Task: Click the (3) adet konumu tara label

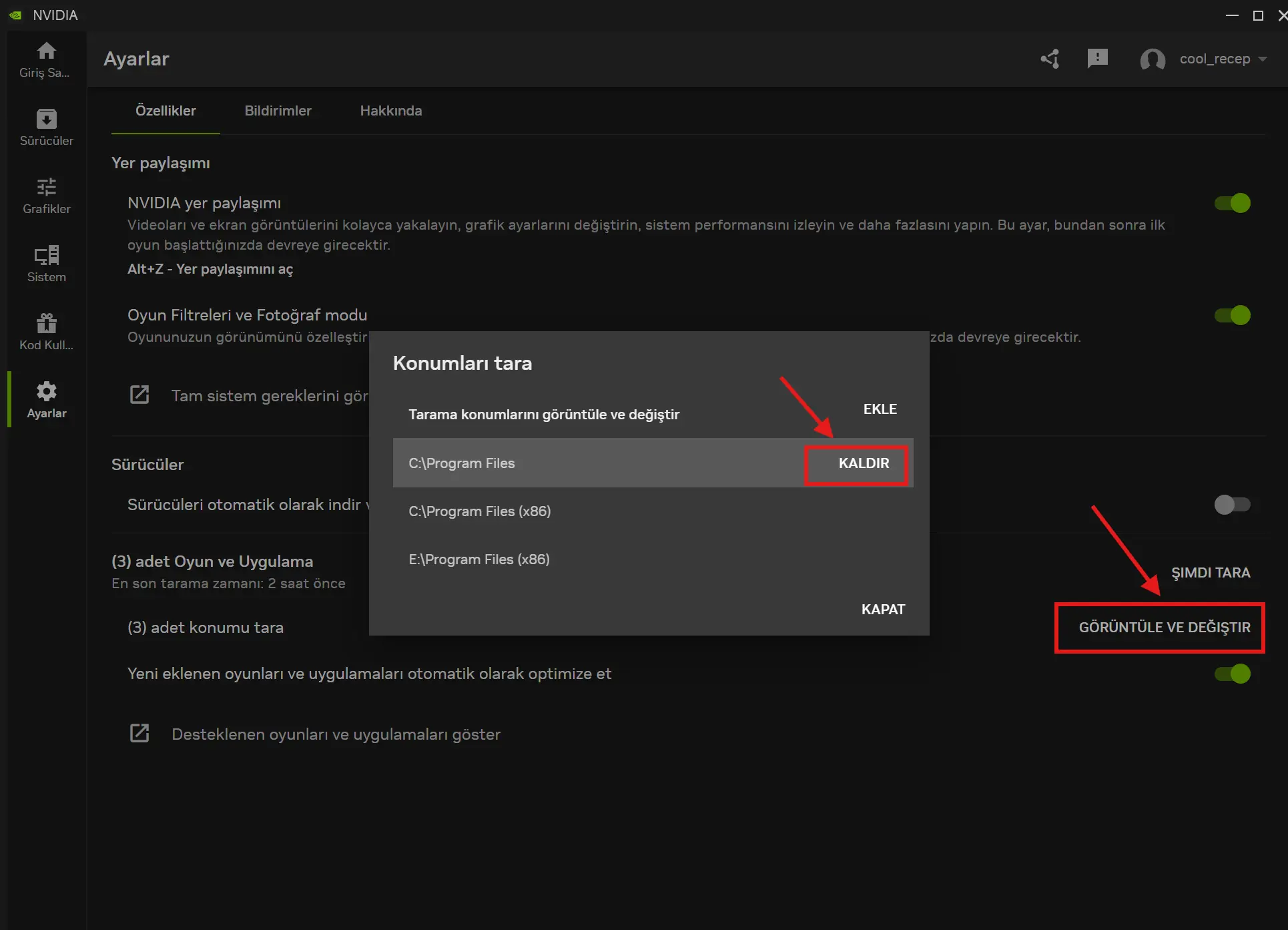Action: coord(206,628)
